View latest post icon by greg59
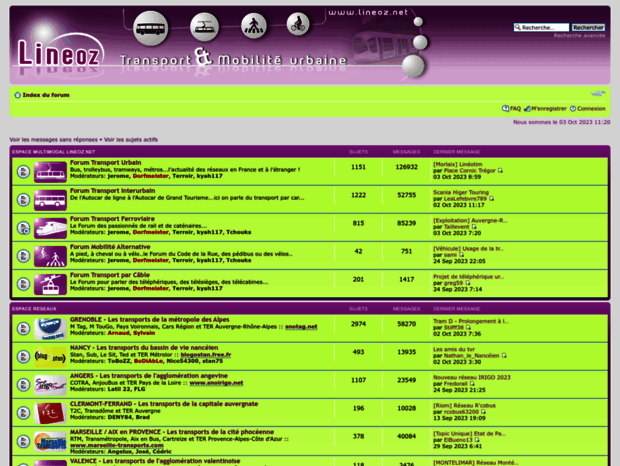Screen dimensions: 620x466 (467, 283)
